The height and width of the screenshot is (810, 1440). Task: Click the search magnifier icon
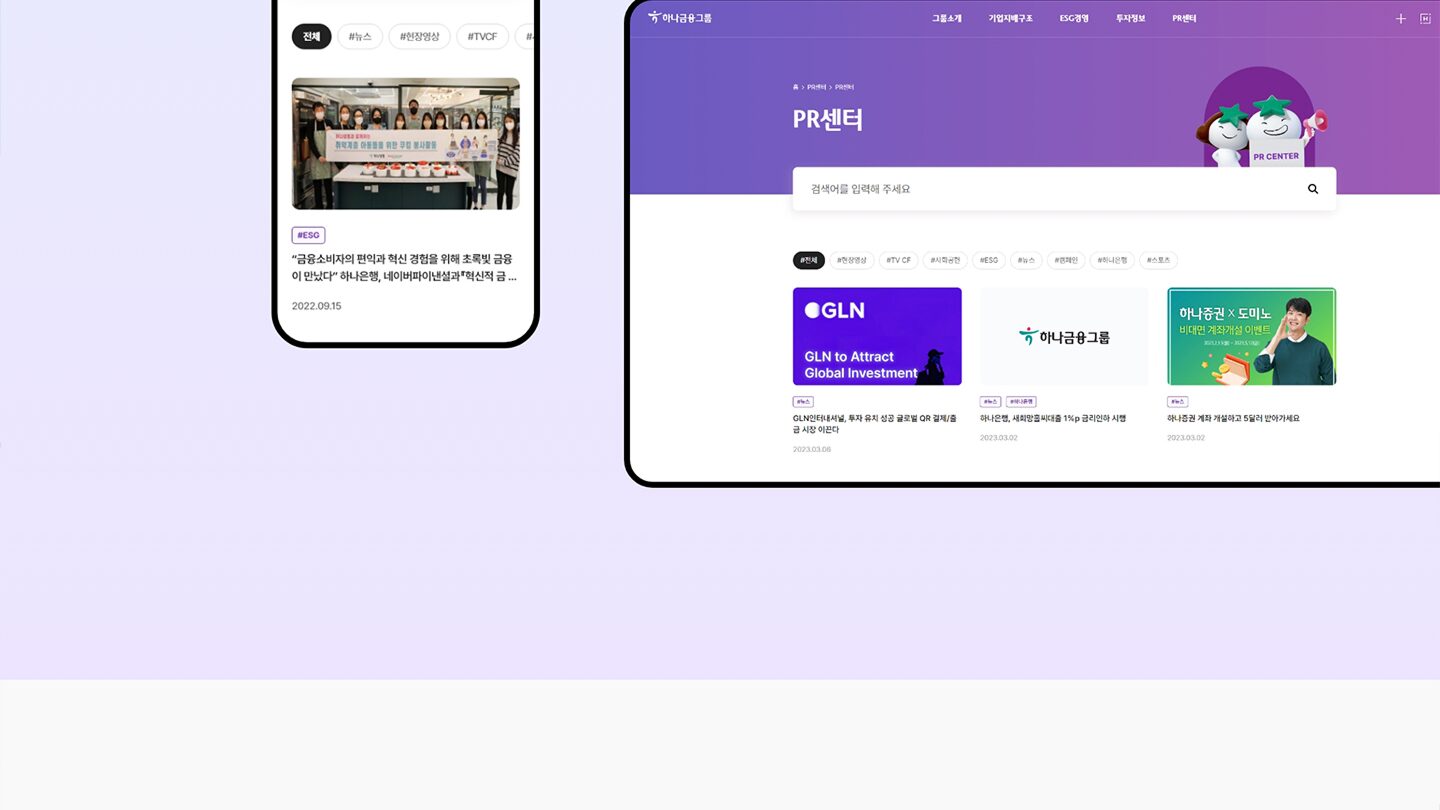tap(1312, 189)
